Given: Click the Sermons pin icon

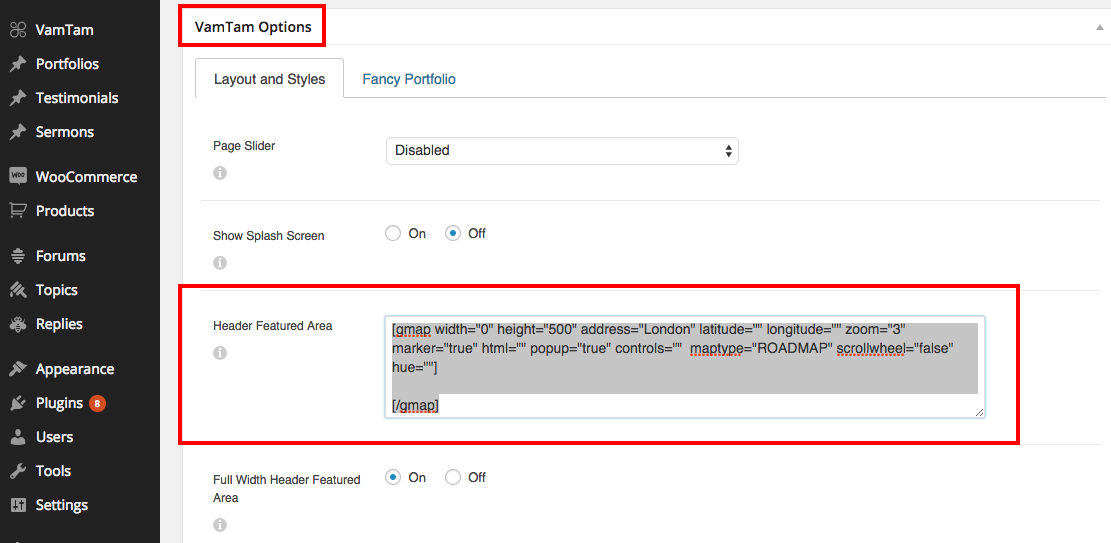Looking at the screenshot, I should coord(18,132).
